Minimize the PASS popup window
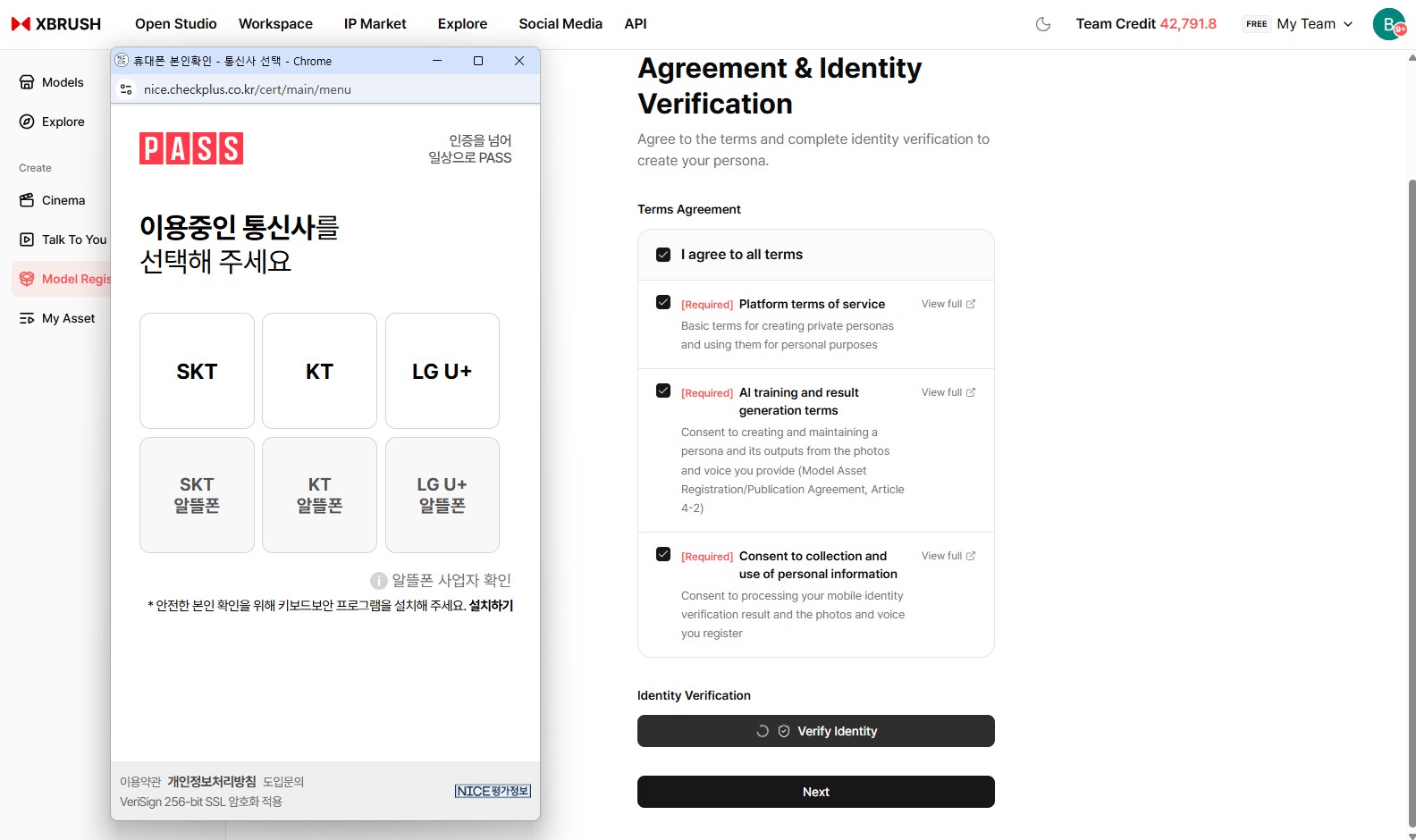The image size is (1416, 840). click(x=437, y=61)
